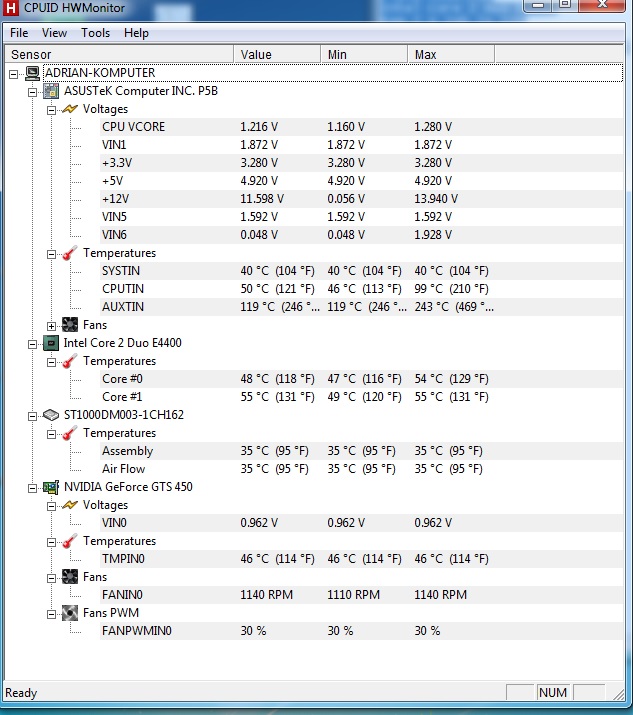
Task: Click CPUTIN max value 99 °C
Action: [x=451, y=289]
